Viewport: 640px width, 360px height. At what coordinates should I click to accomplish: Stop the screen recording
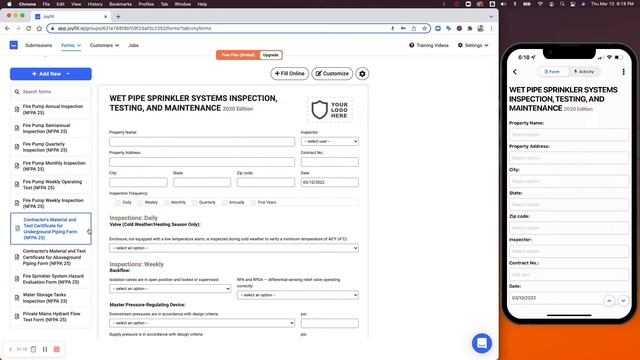tap(57, 349)
